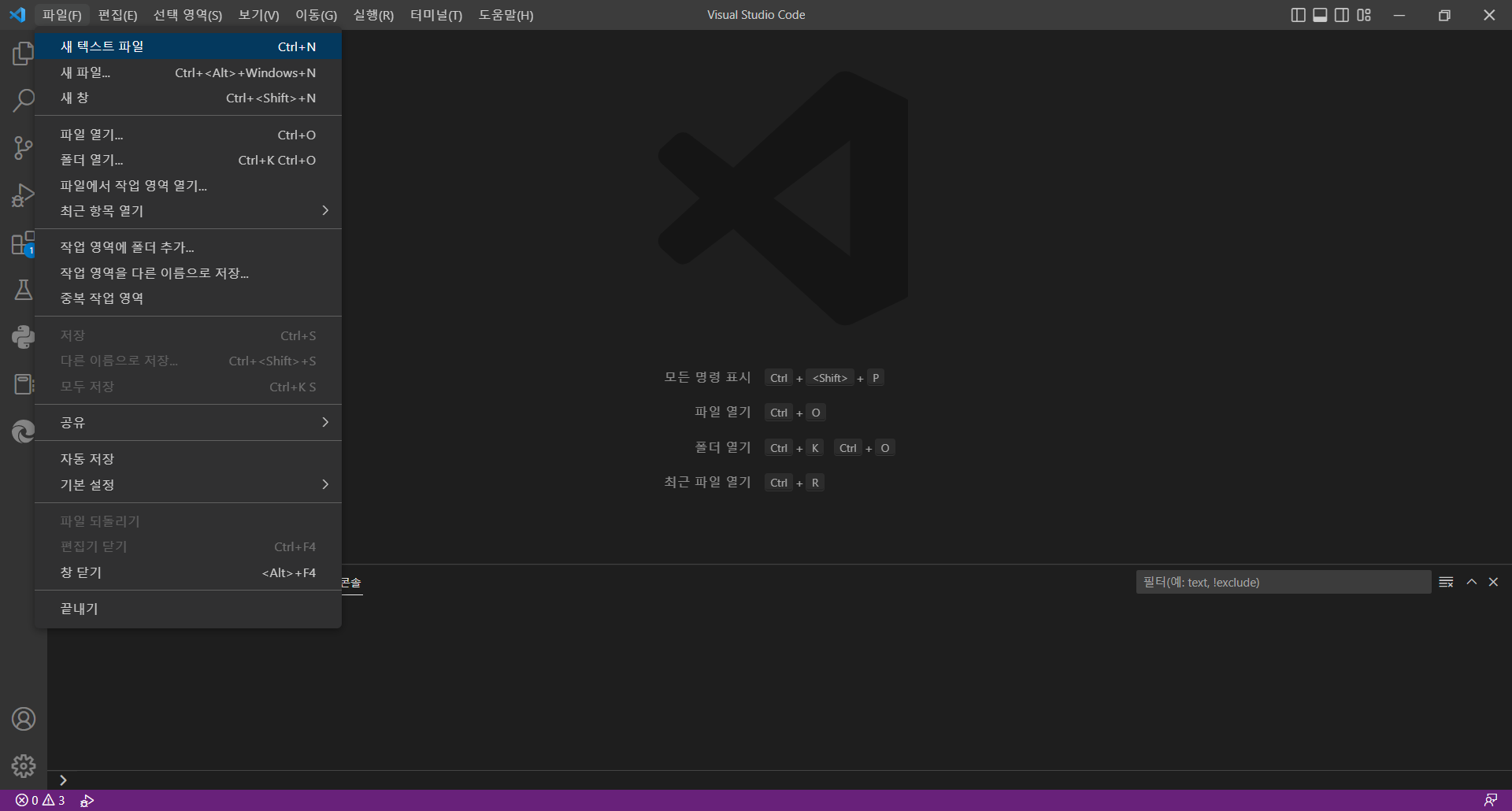Open the Search view icon
Viewport: 1512px width, 811px height.
(x=23, y=101)
